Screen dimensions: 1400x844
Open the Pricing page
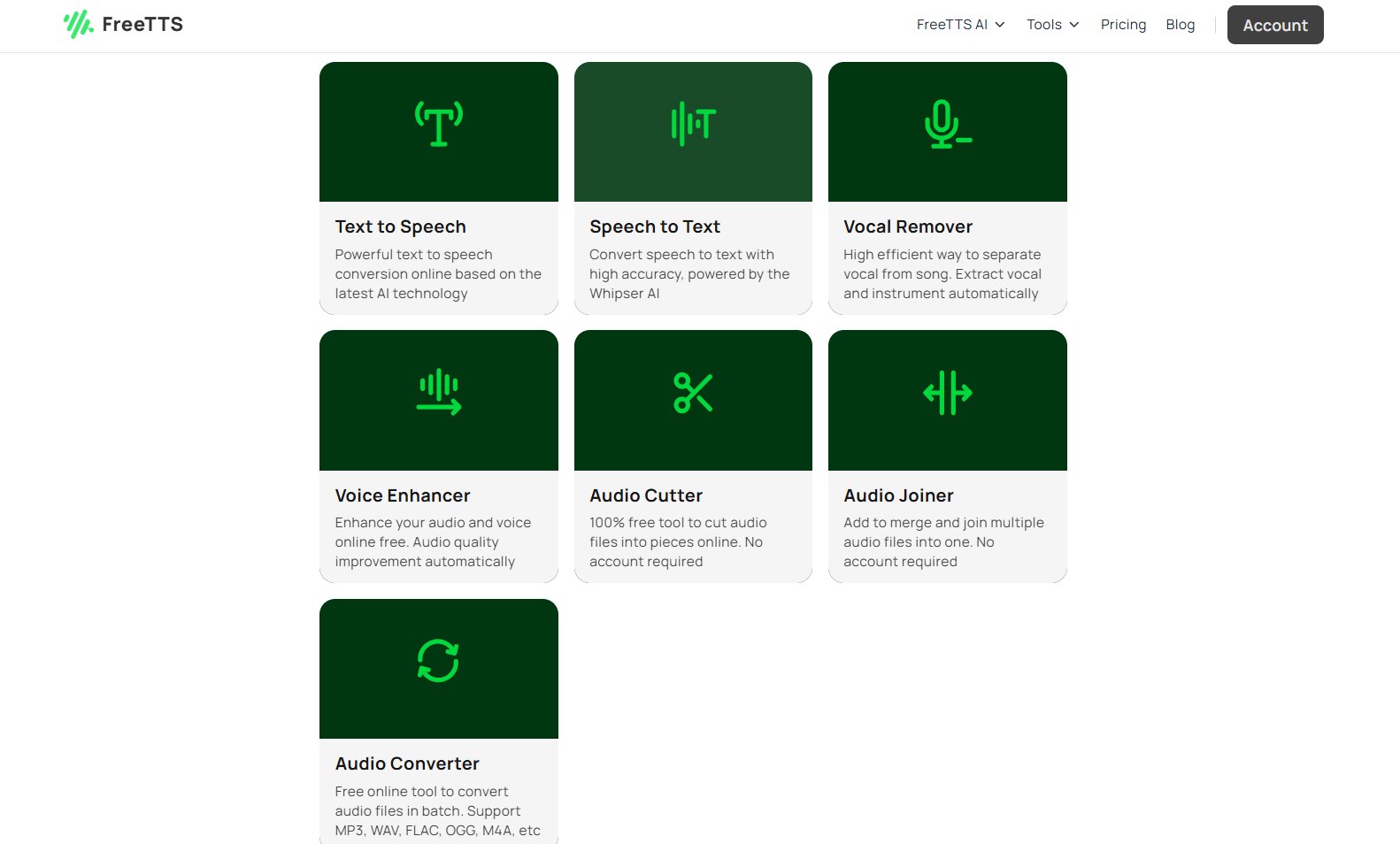coord(1123,25)
